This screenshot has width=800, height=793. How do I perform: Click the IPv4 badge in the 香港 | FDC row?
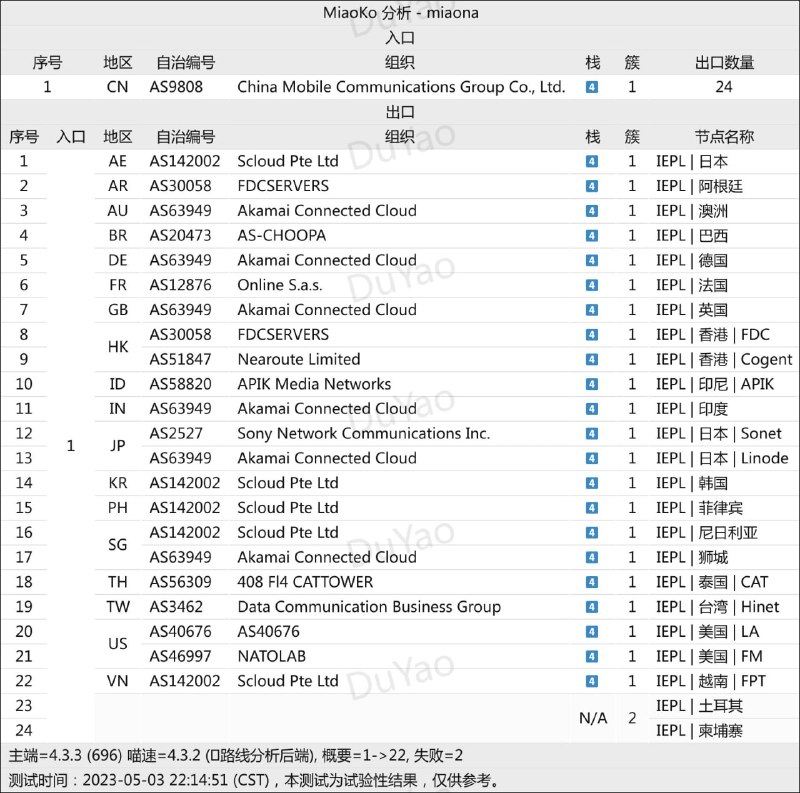592,335
